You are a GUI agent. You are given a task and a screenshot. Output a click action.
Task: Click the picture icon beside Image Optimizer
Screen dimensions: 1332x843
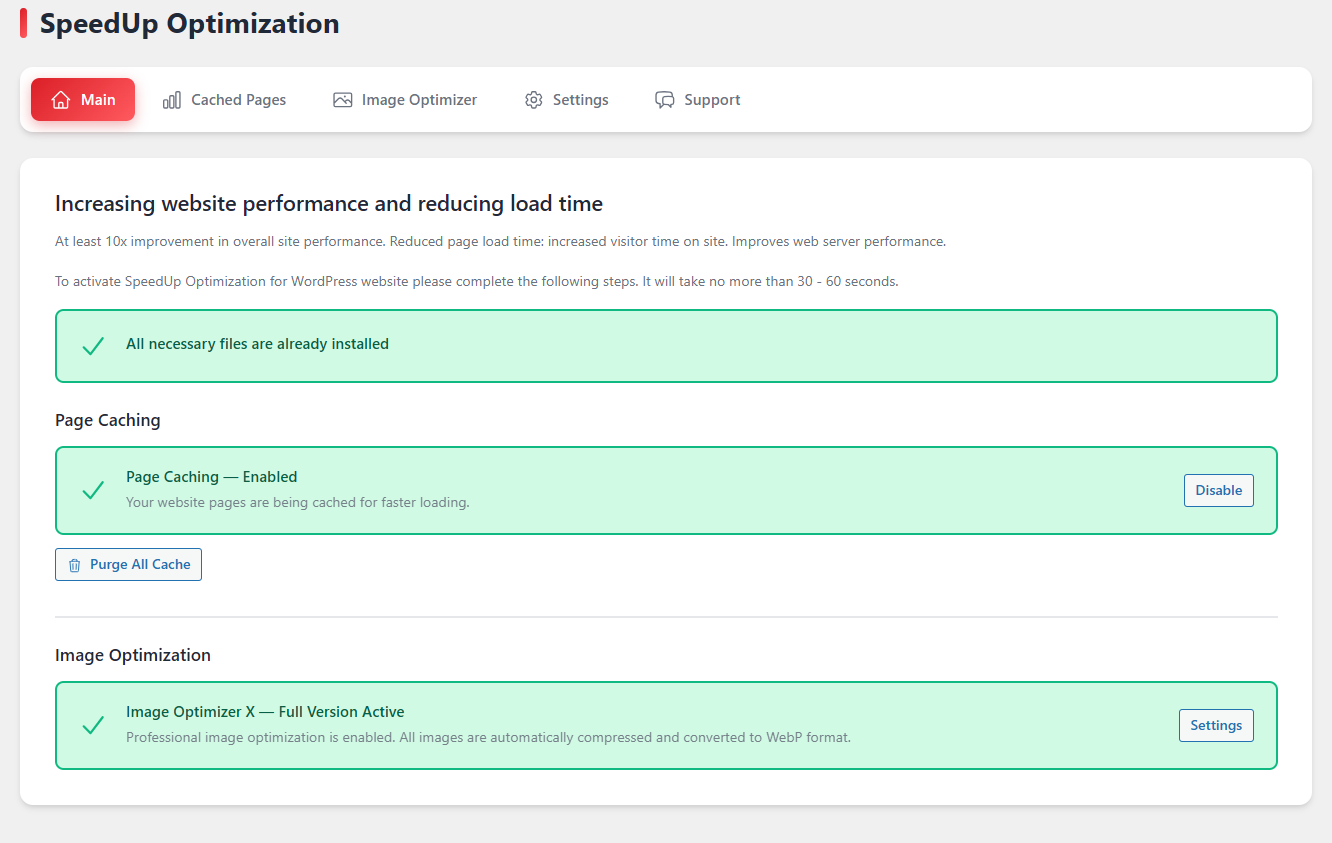[343, 100]
